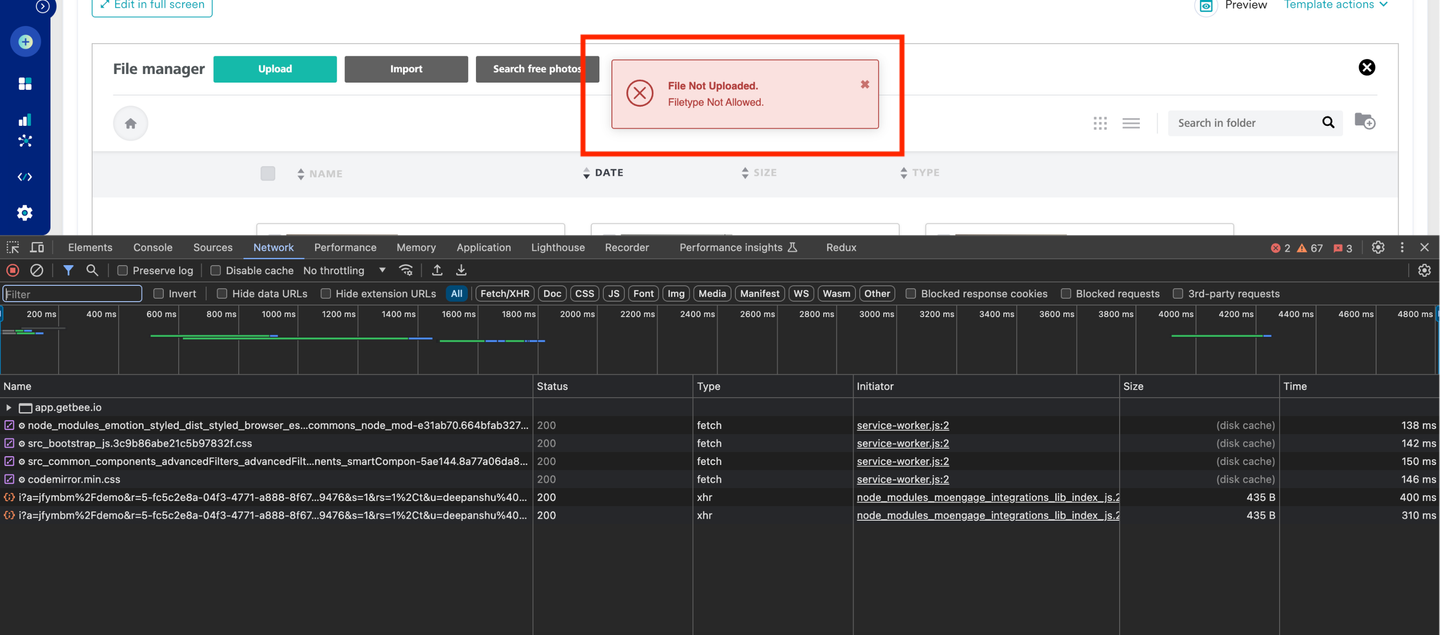Open the Template actions dropdown

click(x=1336, y=5)
